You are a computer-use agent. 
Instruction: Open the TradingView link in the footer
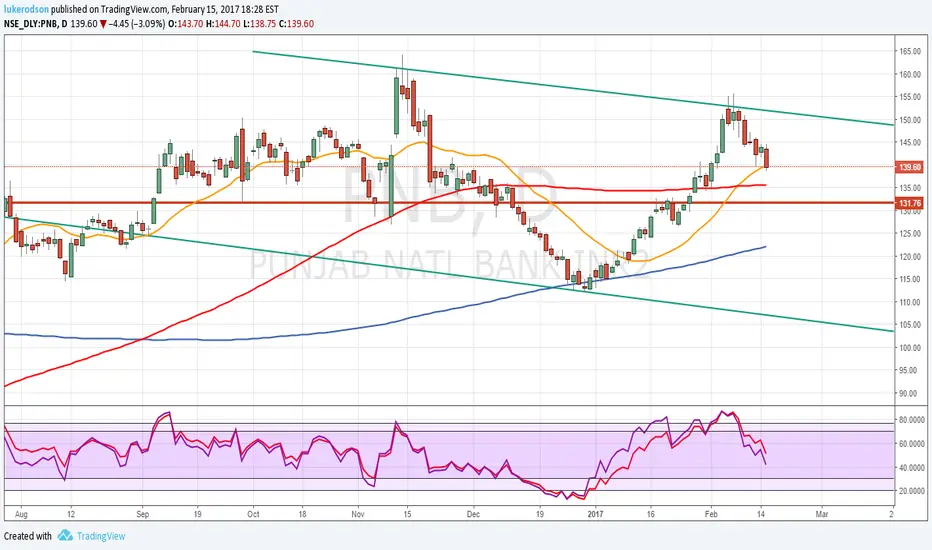point(101,536)
